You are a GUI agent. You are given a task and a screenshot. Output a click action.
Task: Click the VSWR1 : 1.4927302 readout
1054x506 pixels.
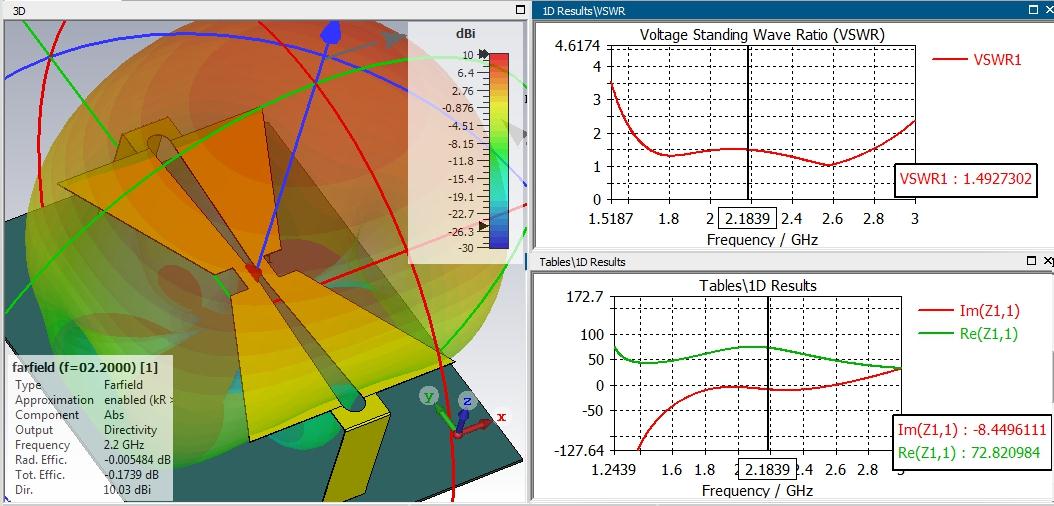coord(965,179)
